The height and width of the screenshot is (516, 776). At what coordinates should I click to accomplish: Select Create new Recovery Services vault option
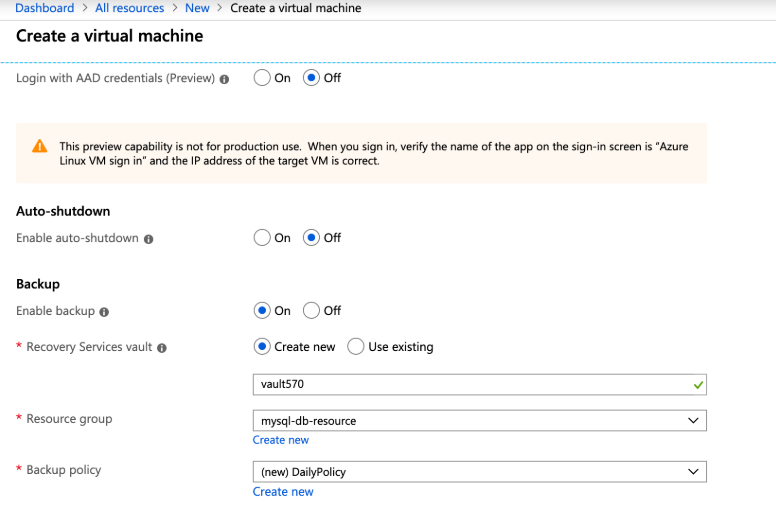point(263,347)
